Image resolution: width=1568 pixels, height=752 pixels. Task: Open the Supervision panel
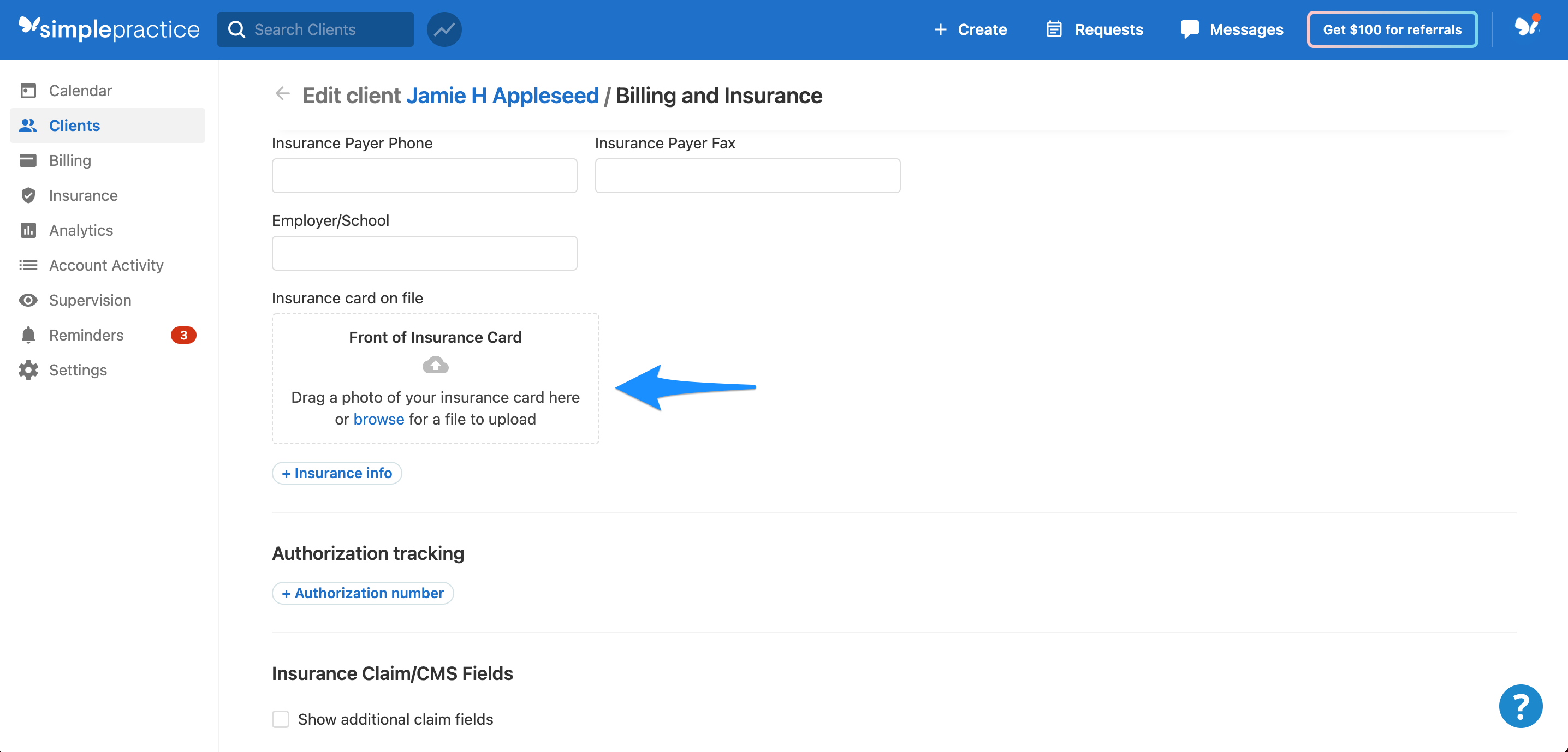[90, 300]
